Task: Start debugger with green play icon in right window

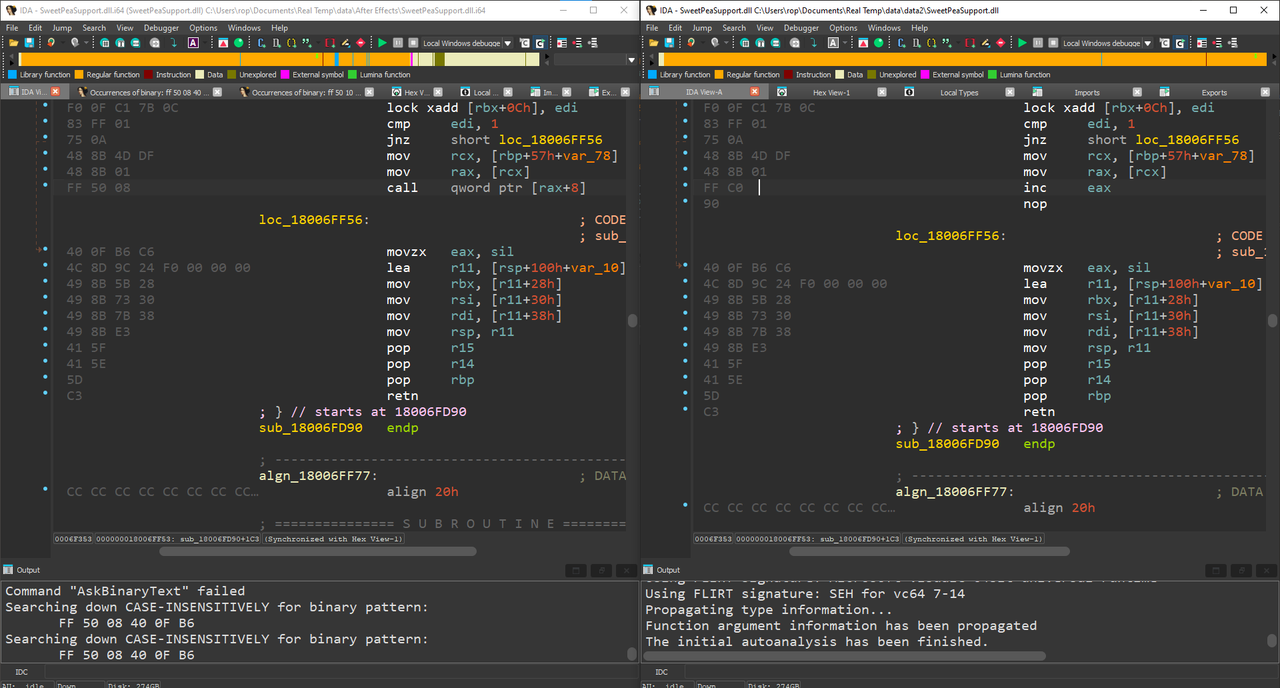Action: (x=1022, y=43)
